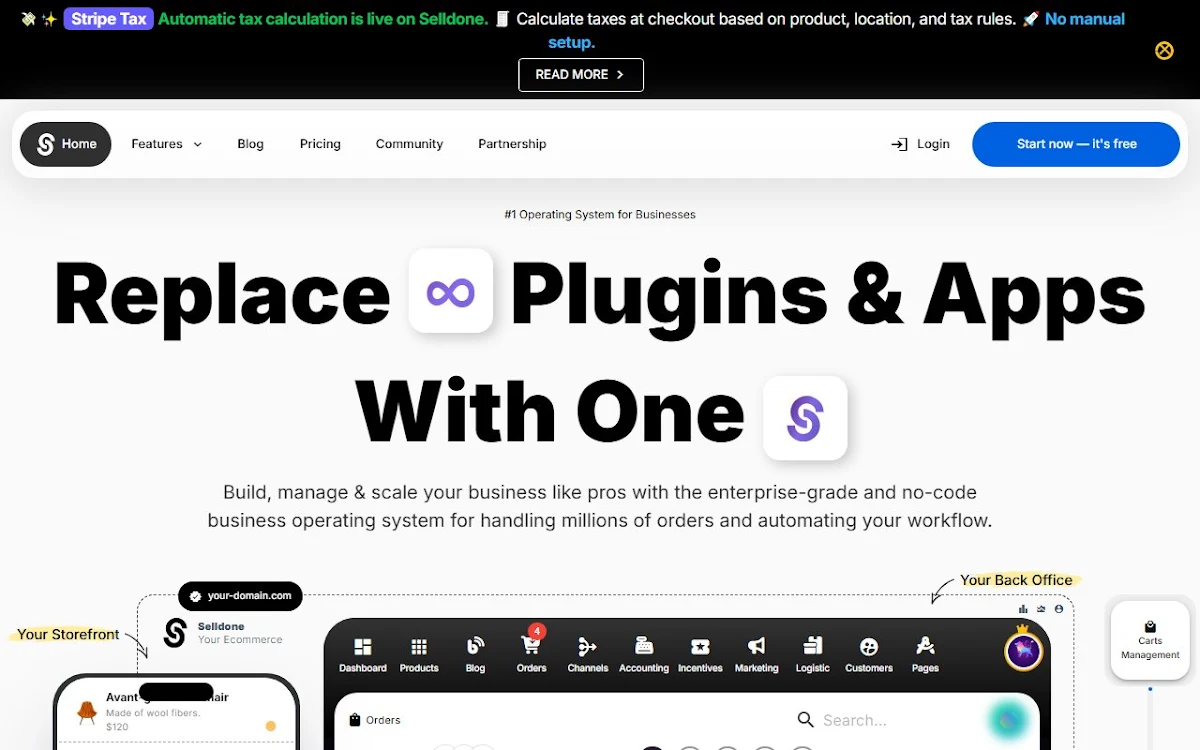1200x750 pixels.
Task: Click '#1 Operating System for Businesses' text
Action: coord(600,214)
